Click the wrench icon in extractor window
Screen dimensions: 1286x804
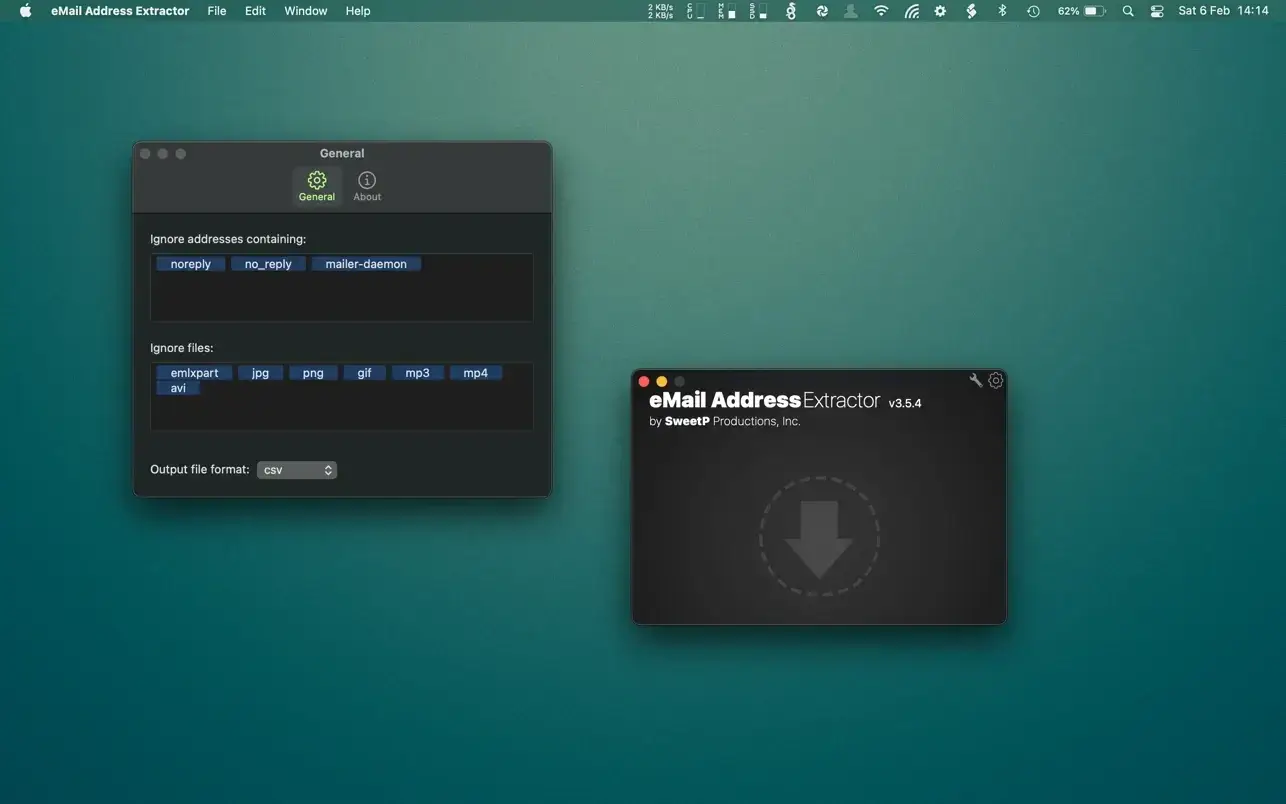click(976, 380)
